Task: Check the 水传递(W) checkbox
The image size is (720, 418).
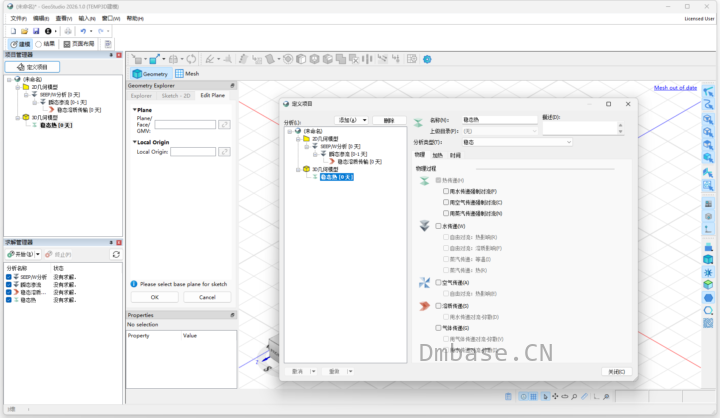Action: [438, 226]
